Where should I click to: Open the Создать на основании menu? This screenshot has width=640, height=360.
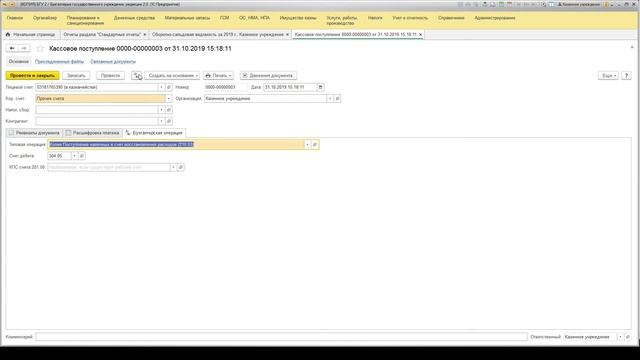(172, 76)
